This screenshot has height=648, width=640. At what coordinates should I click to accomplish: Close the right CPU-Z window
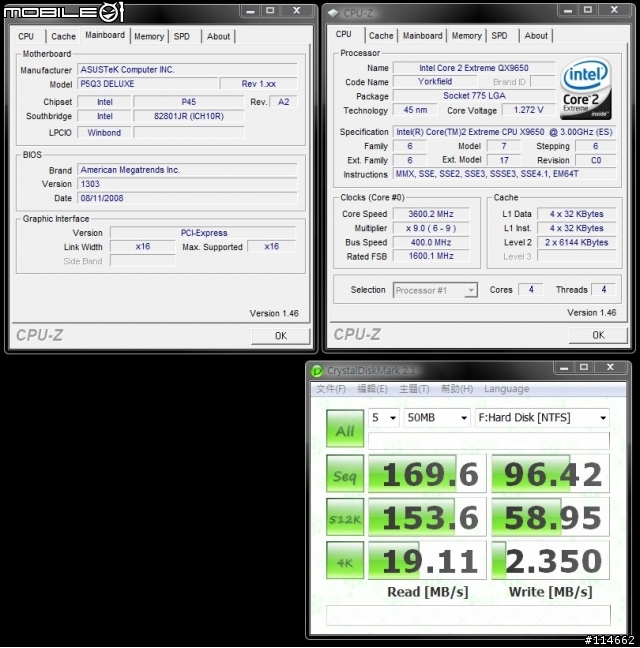coord(614,10)
